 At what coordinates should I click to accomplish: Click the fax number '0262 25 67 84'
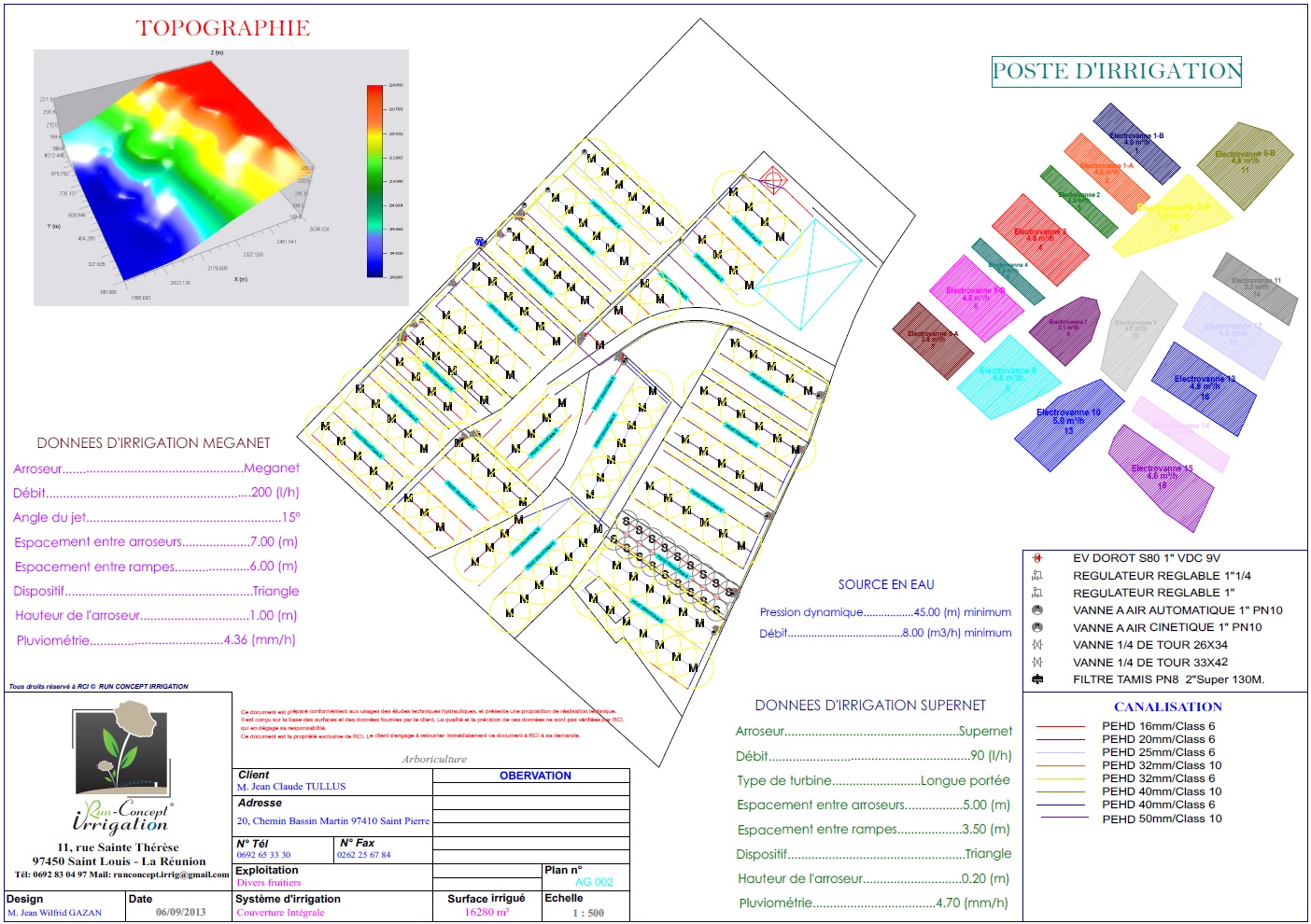coord(364,855)
